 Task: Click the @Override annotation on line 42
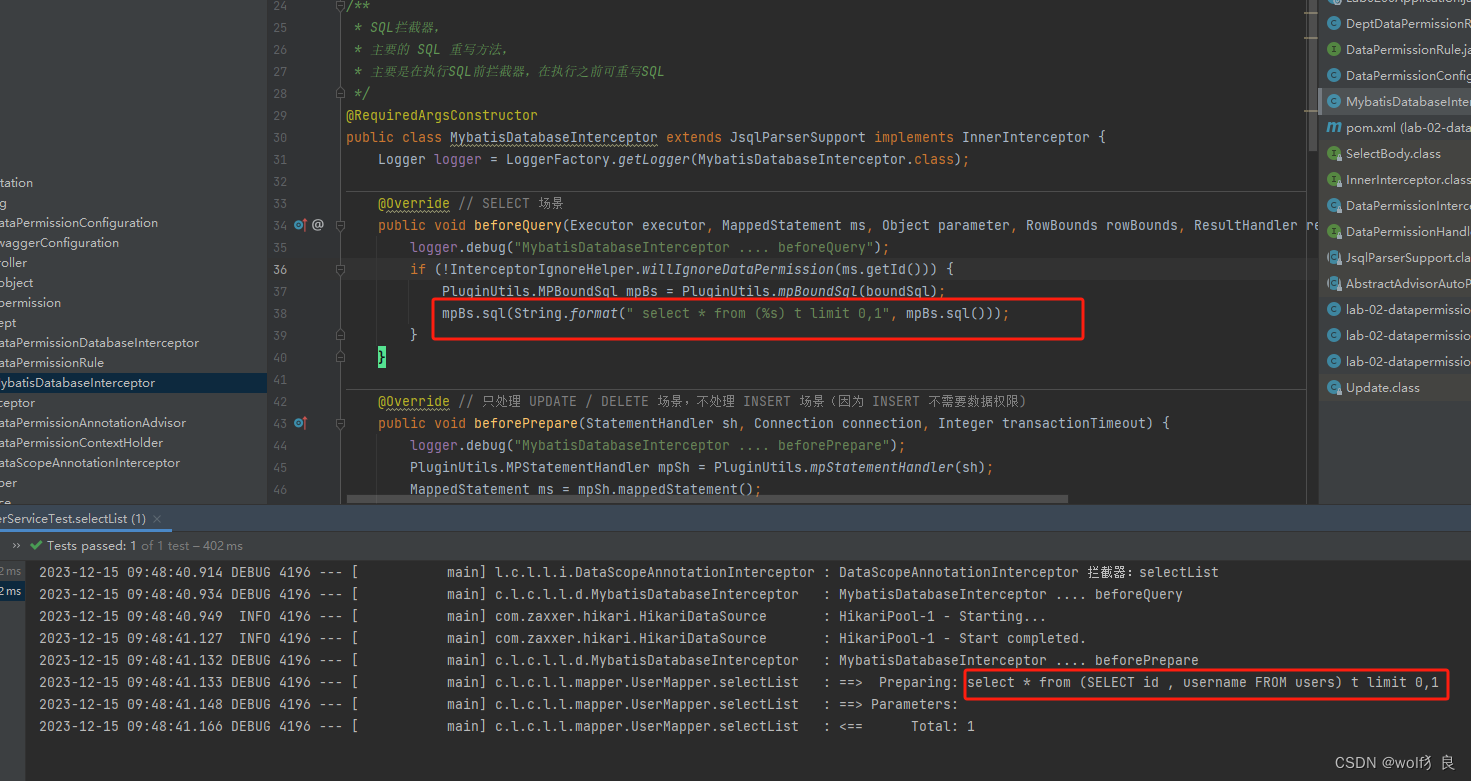[414, 402]
